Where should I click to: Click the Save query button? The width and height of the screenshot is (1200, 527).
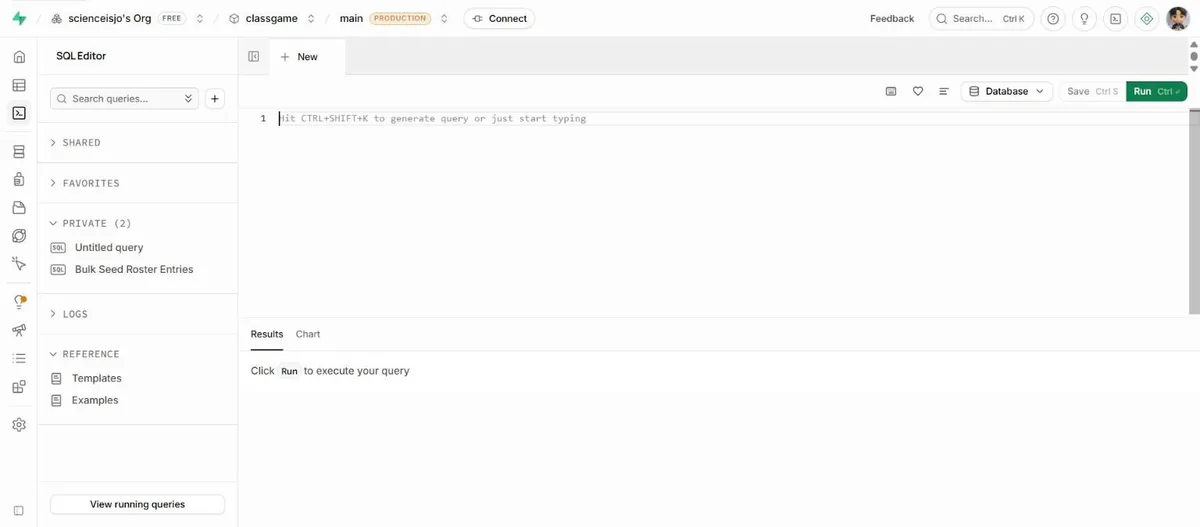coord(1092,91)
